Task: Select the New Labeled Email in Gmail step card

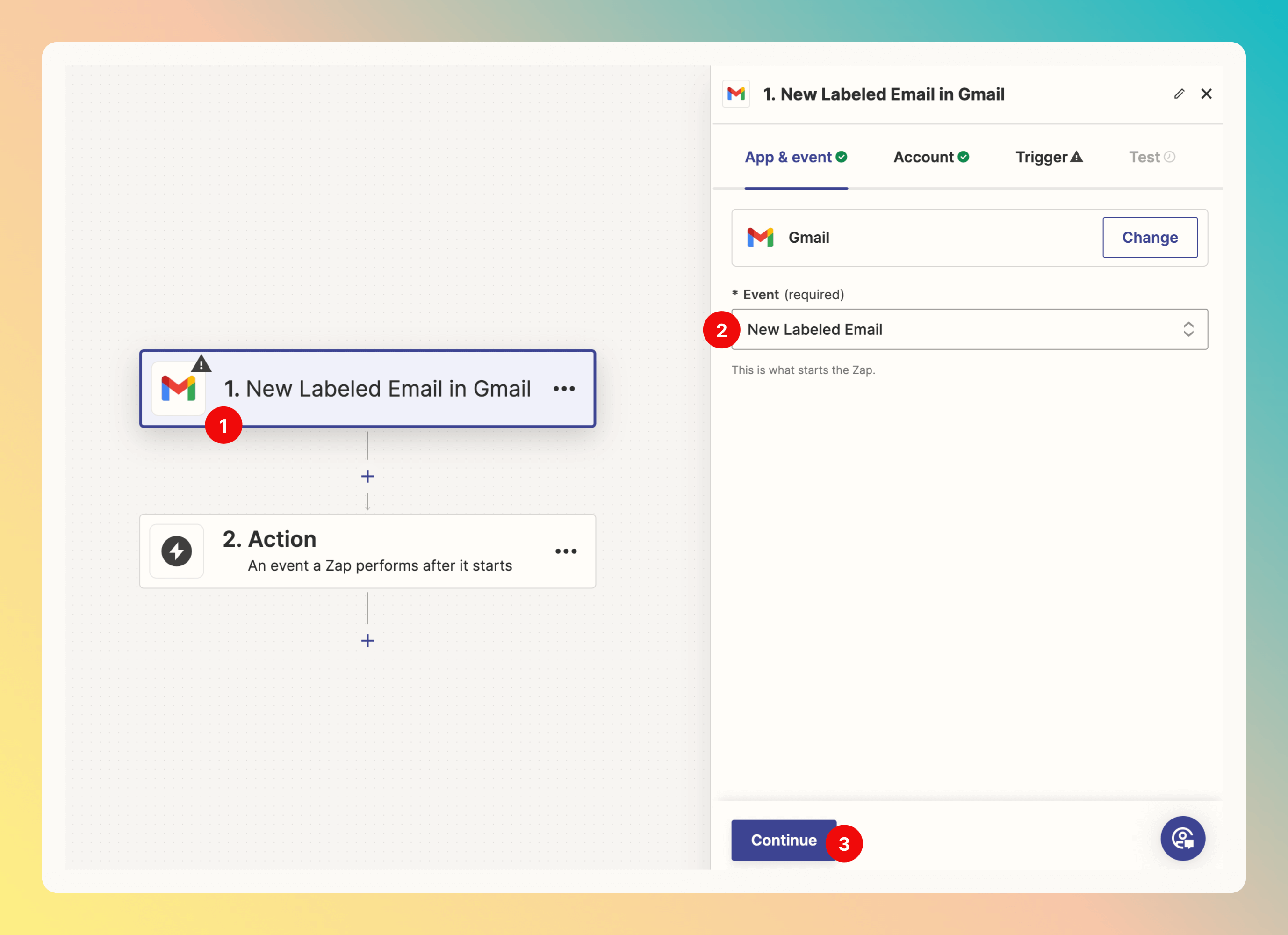Action: (x=387, y=389)
